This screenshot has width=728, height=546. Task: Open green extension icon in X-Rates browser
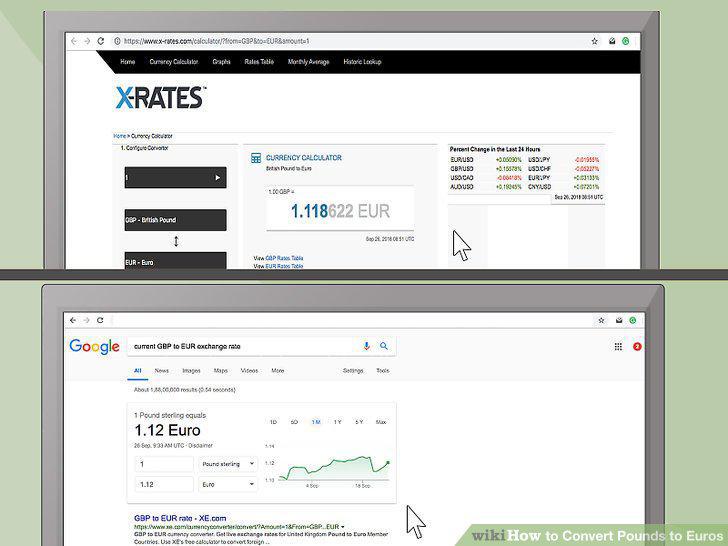coord(625,41)
